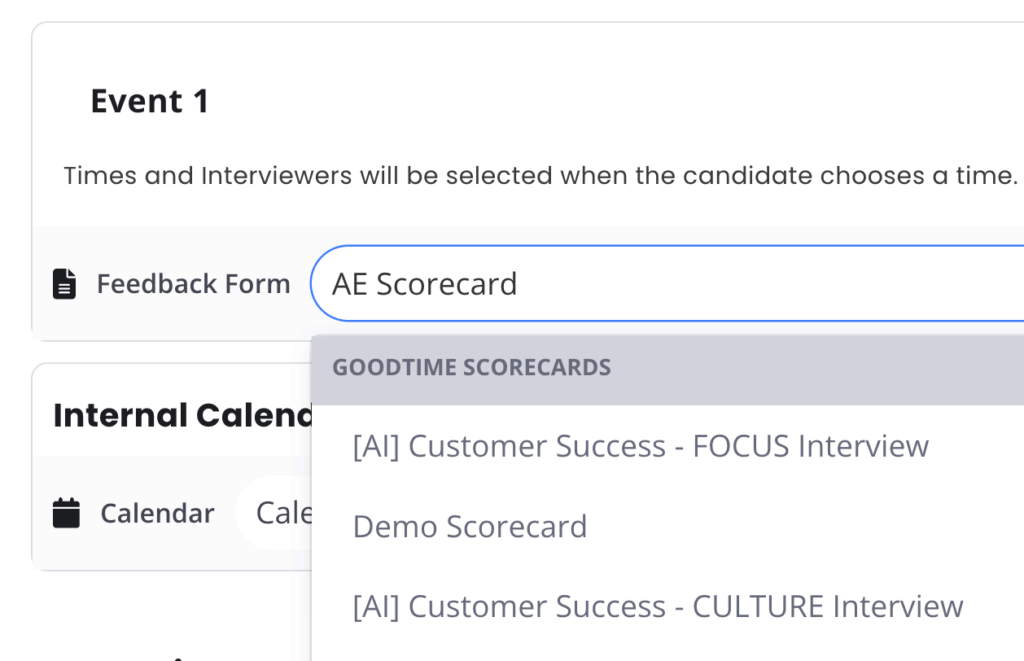Choose the Demo Scorecard option
1024x661 pixels.
[470, 527]
